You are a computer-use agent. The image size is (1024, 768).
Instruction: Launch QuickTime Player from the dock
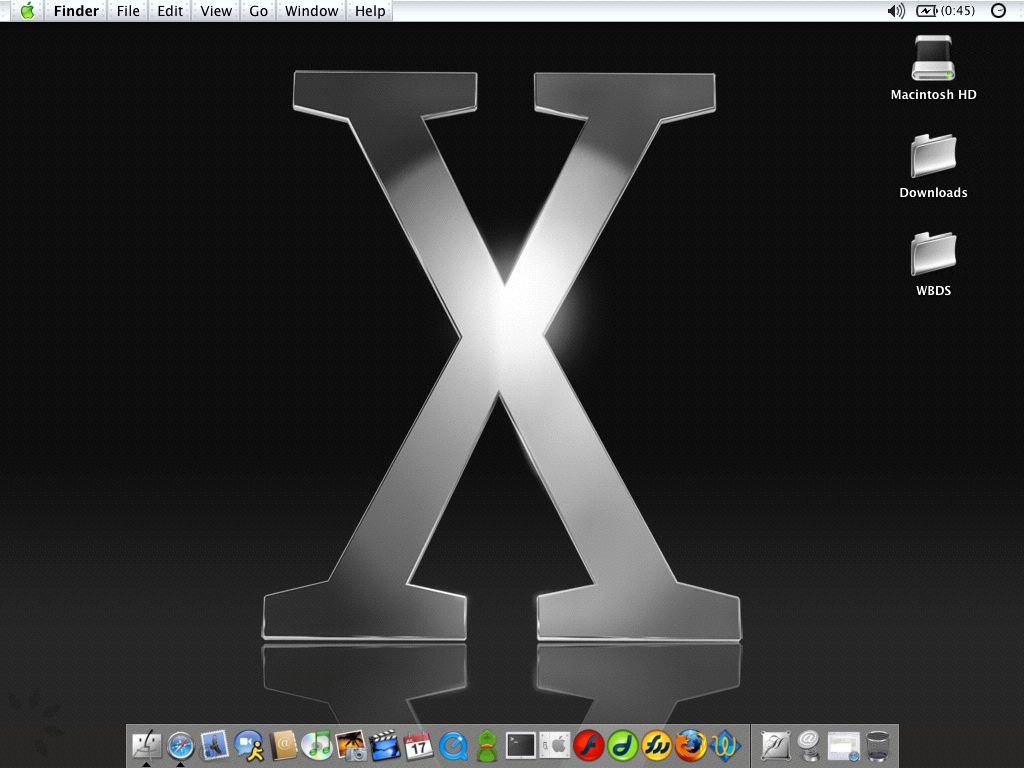(x=453, y=745)
